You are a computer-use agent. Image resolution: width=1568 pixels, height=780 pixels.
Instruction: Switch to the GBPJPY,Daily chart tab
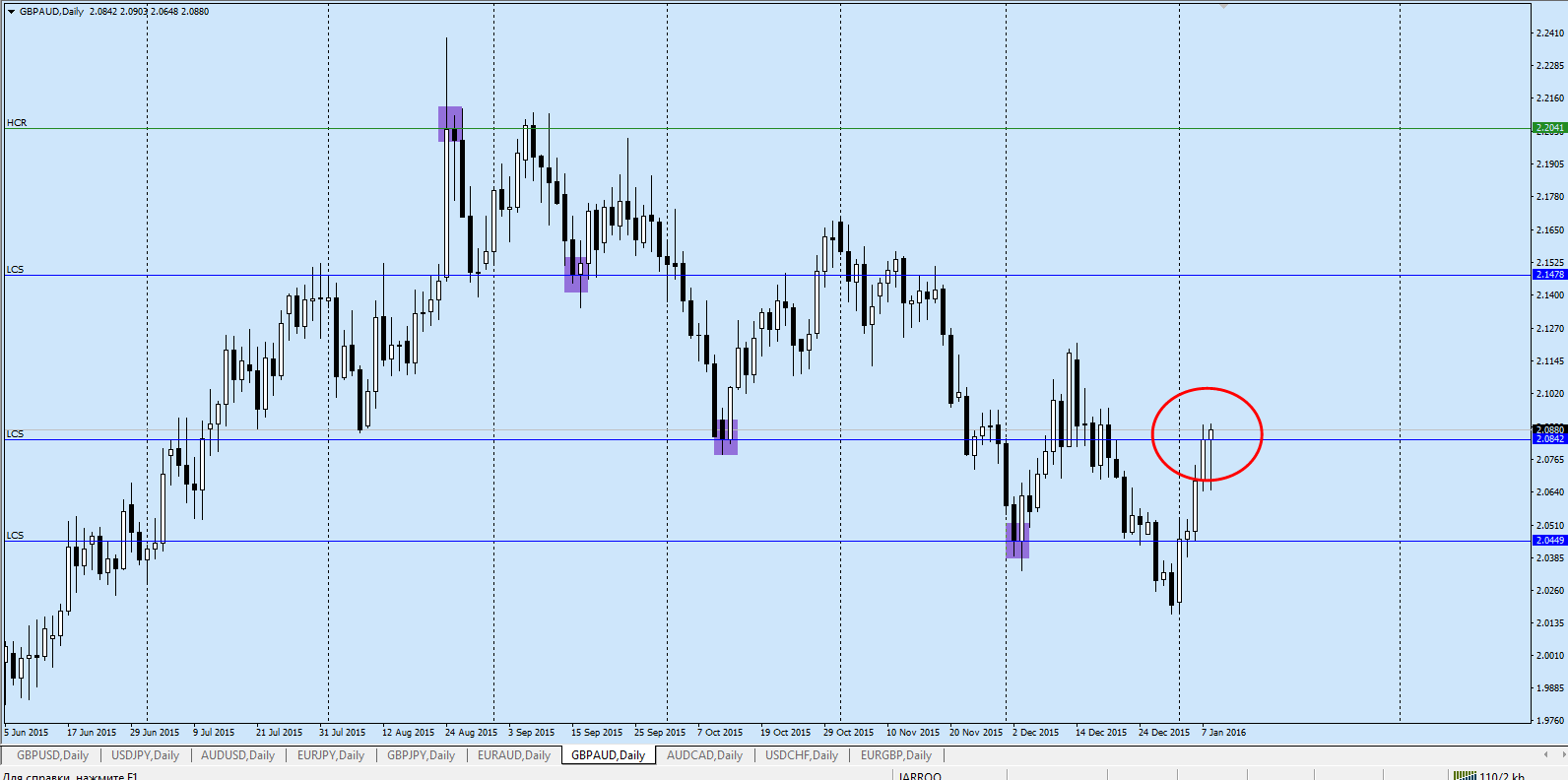pyautogui.click(x=421, y=755)
